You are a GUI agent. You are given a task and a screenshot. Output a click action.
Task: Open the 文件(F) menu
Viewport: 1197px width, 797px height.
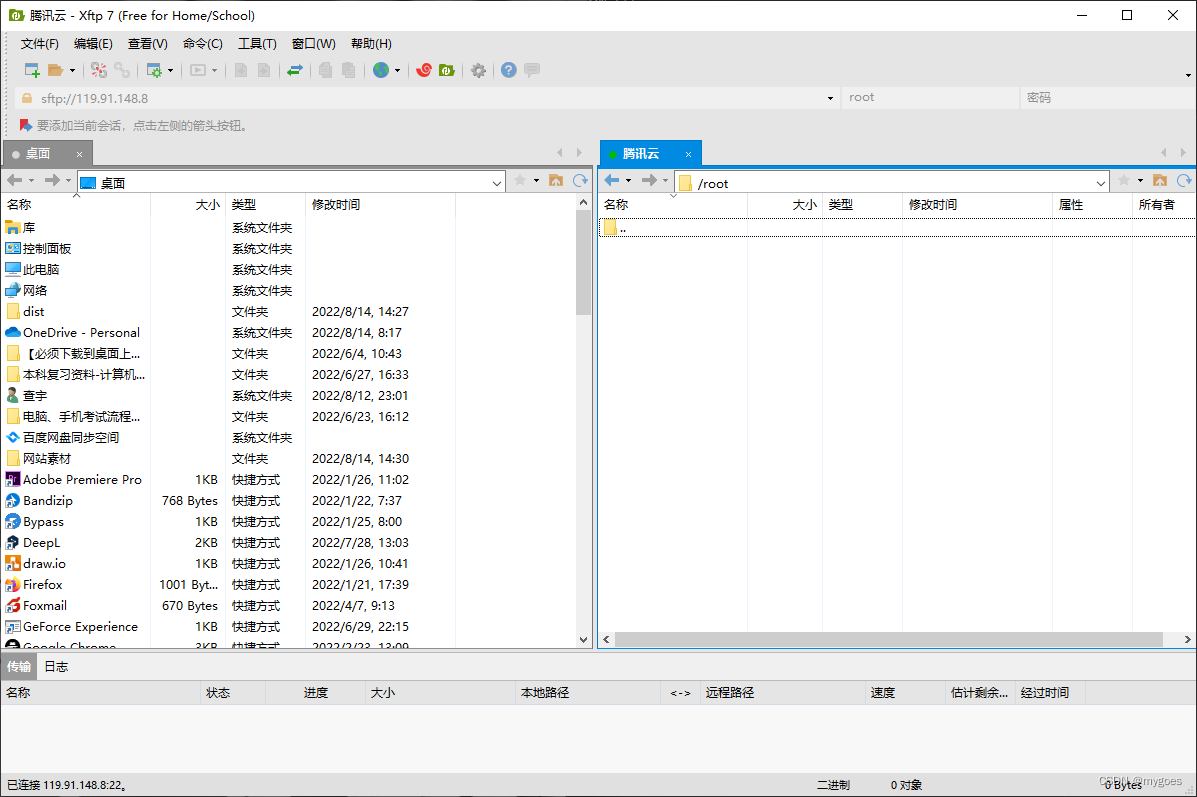point(40,44)
